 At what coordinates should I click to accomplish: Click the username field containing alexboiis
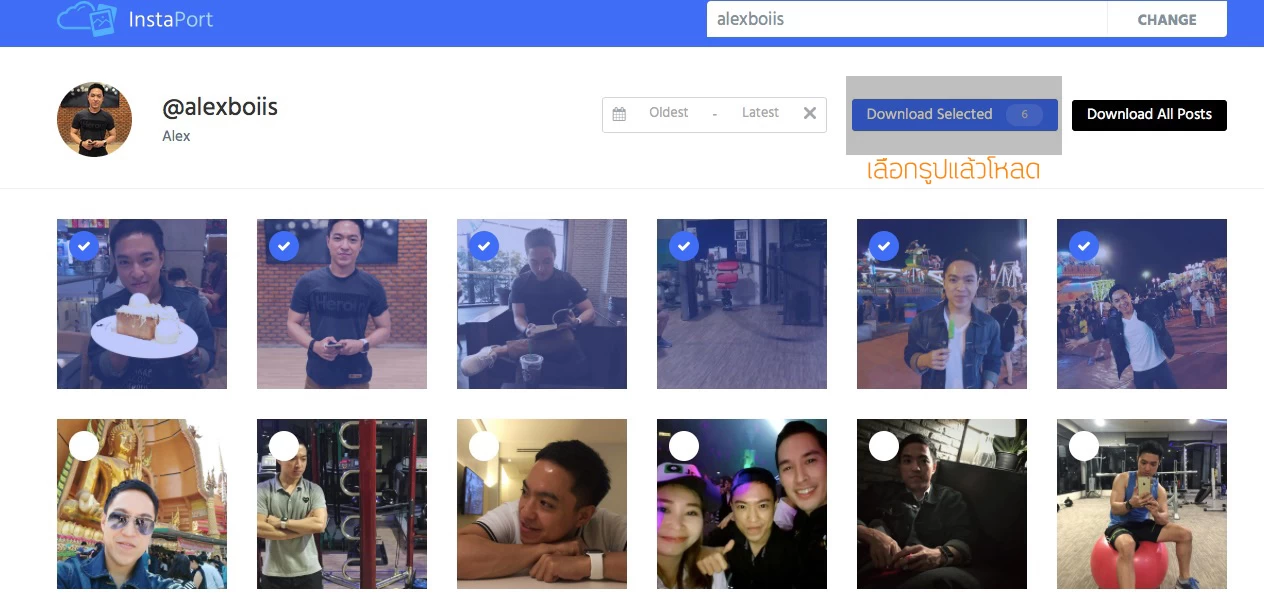[x=907, y=19]
